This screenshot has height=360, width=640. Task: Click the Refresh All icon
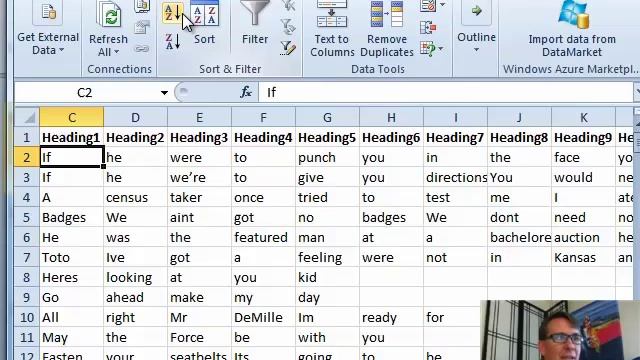109,15
